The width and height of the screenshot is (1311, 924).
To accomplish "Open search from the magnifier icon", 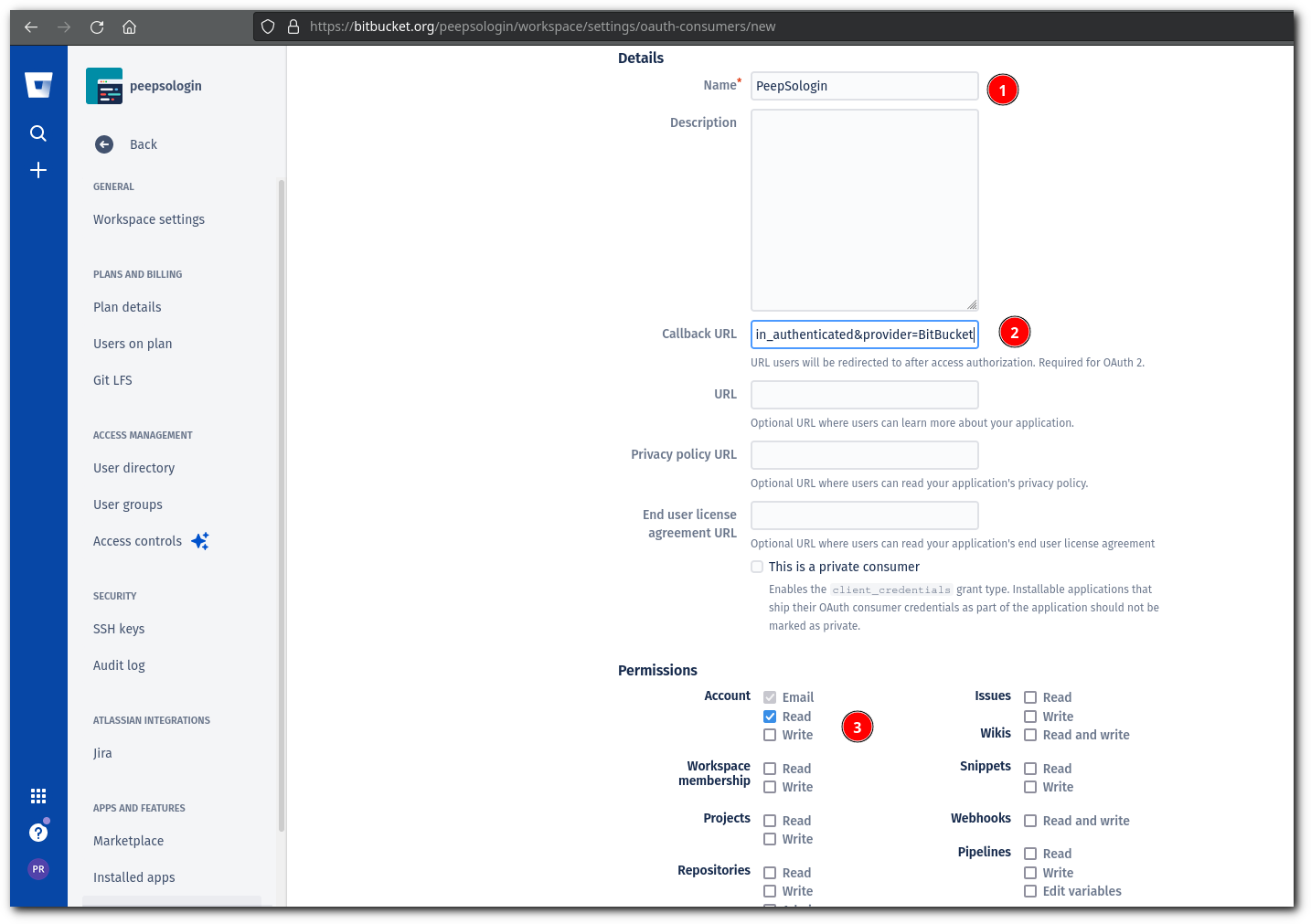I will (38, 133).
